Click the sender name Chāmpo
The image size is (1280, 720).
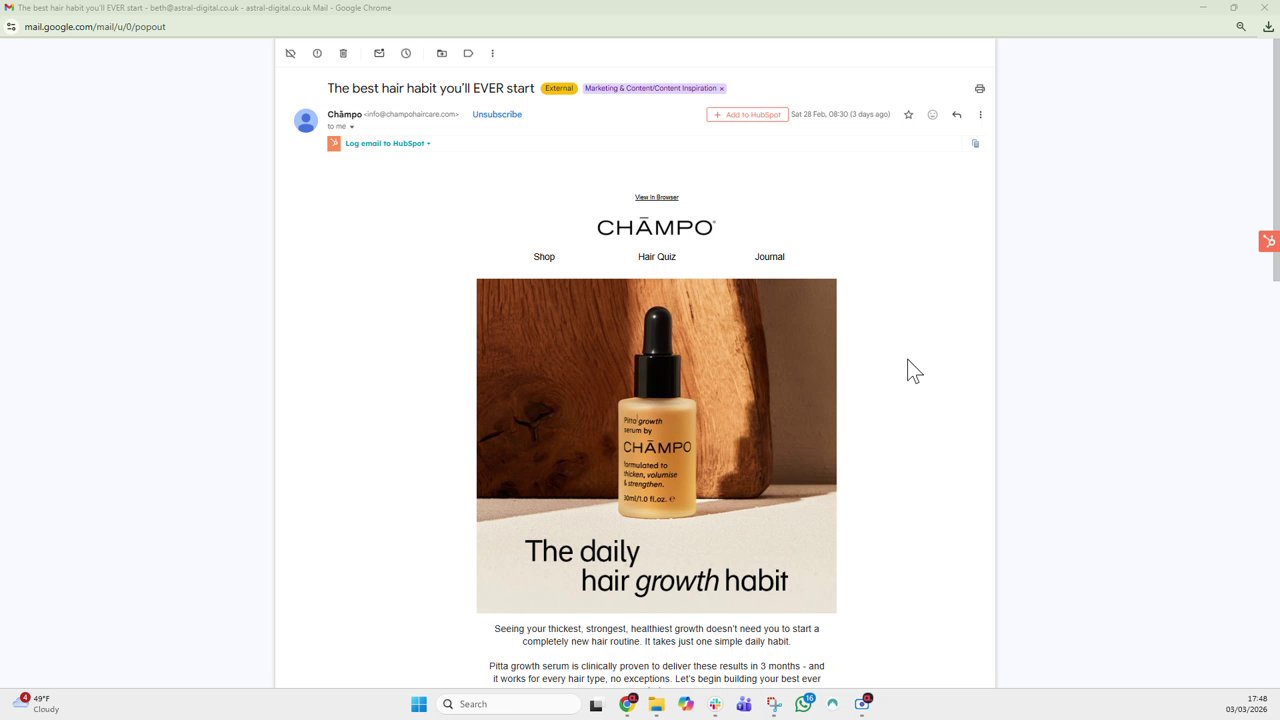point(344,115)
